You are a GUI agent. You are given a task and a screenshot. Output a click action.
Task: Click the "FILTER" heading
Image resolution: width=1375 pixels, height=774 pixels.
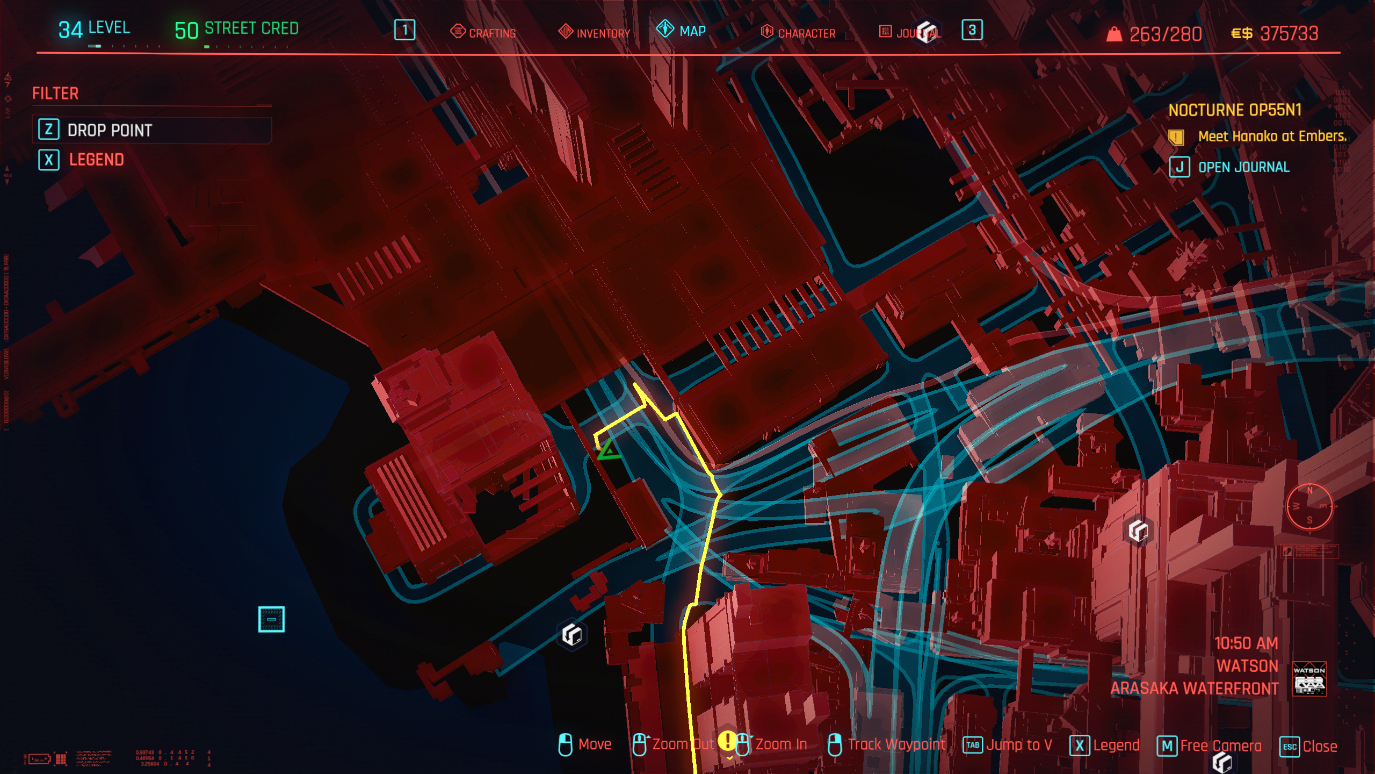coord(55,93)
